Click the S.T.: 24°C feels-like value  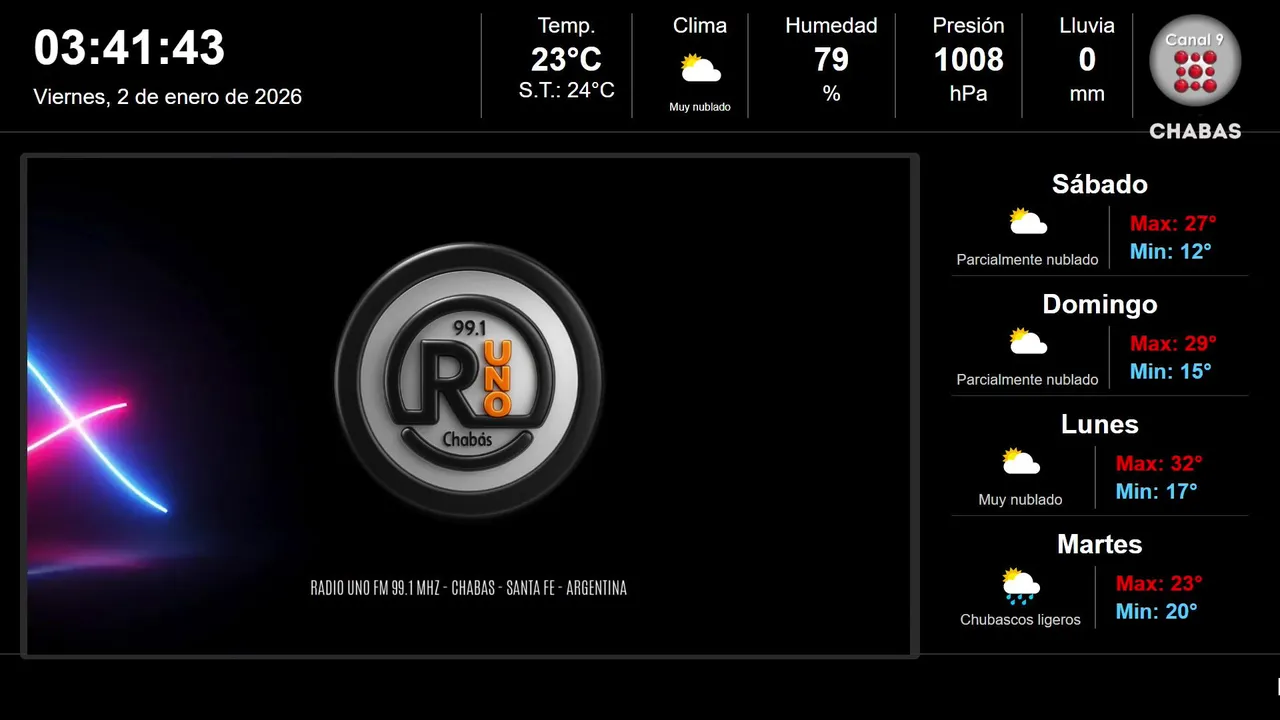566,90
